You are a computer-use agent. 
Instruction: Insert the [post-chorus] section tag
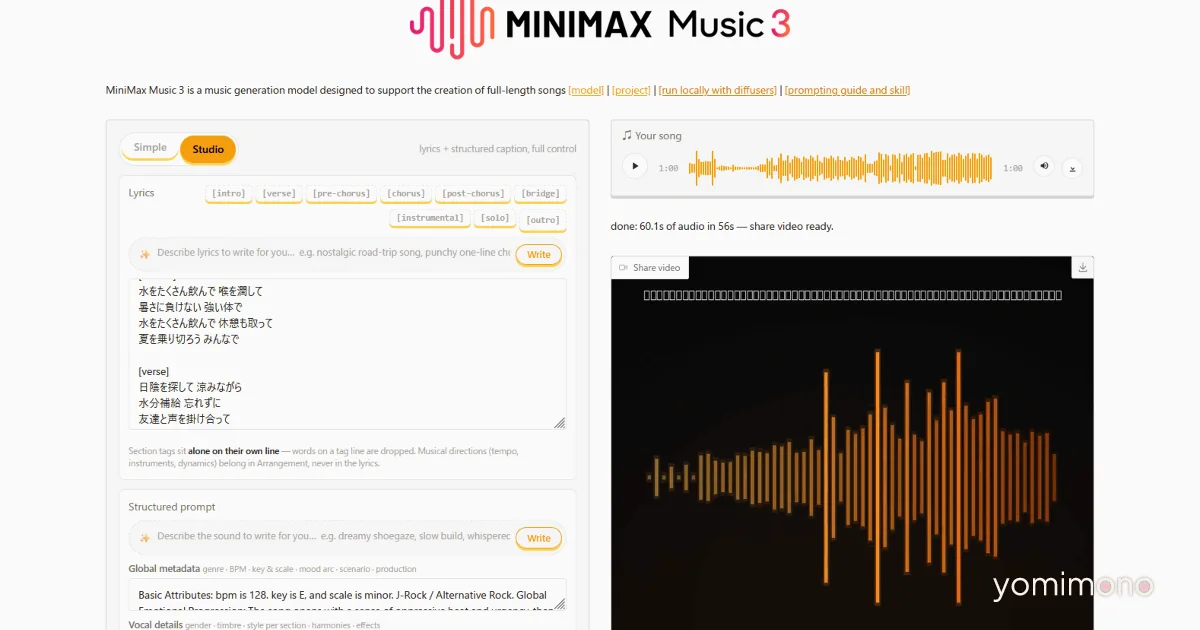tap(473, 193)
